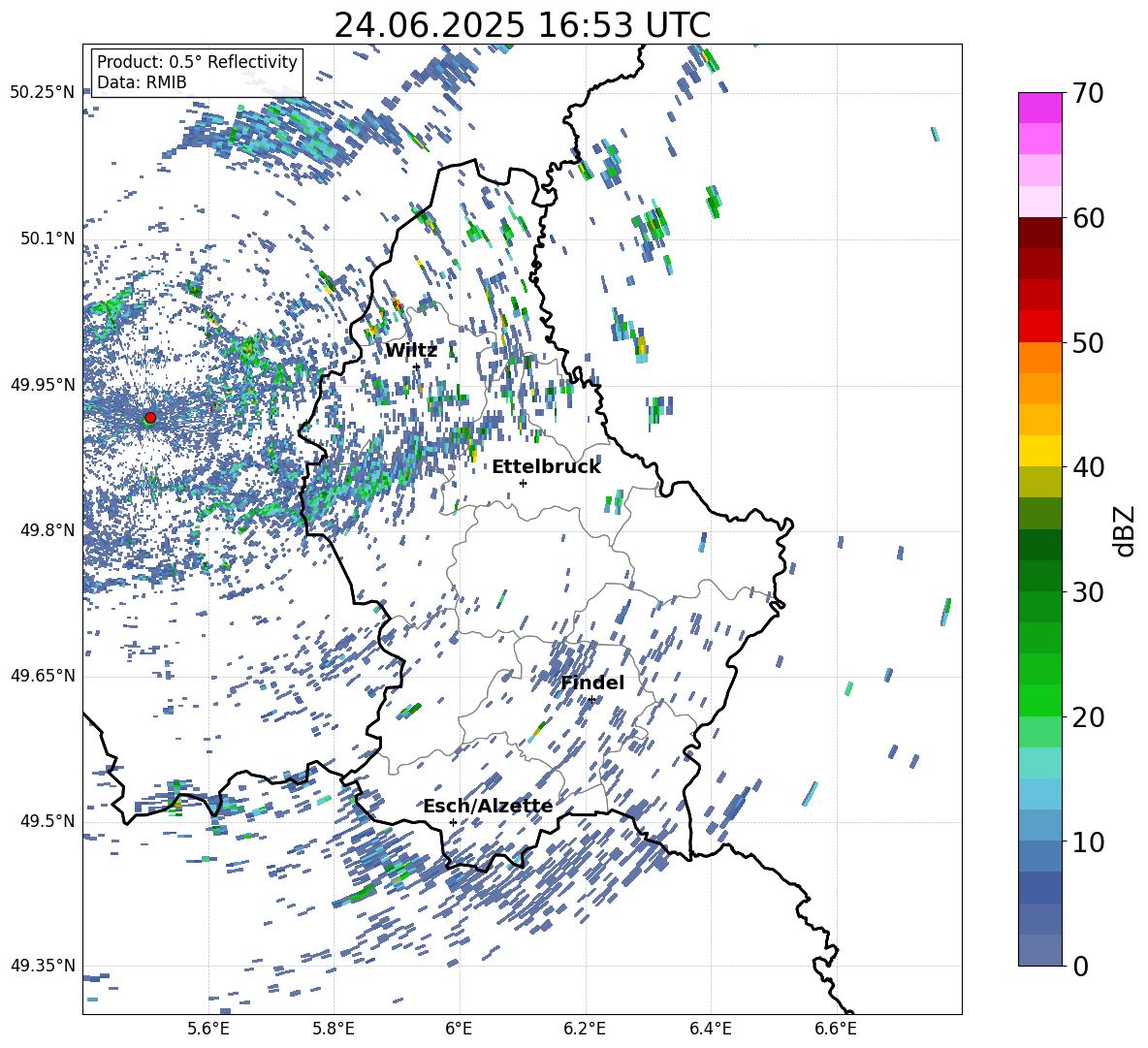Click the colorbar tick label 60
The image size is (1148, 1048).
click(1088, 218)
